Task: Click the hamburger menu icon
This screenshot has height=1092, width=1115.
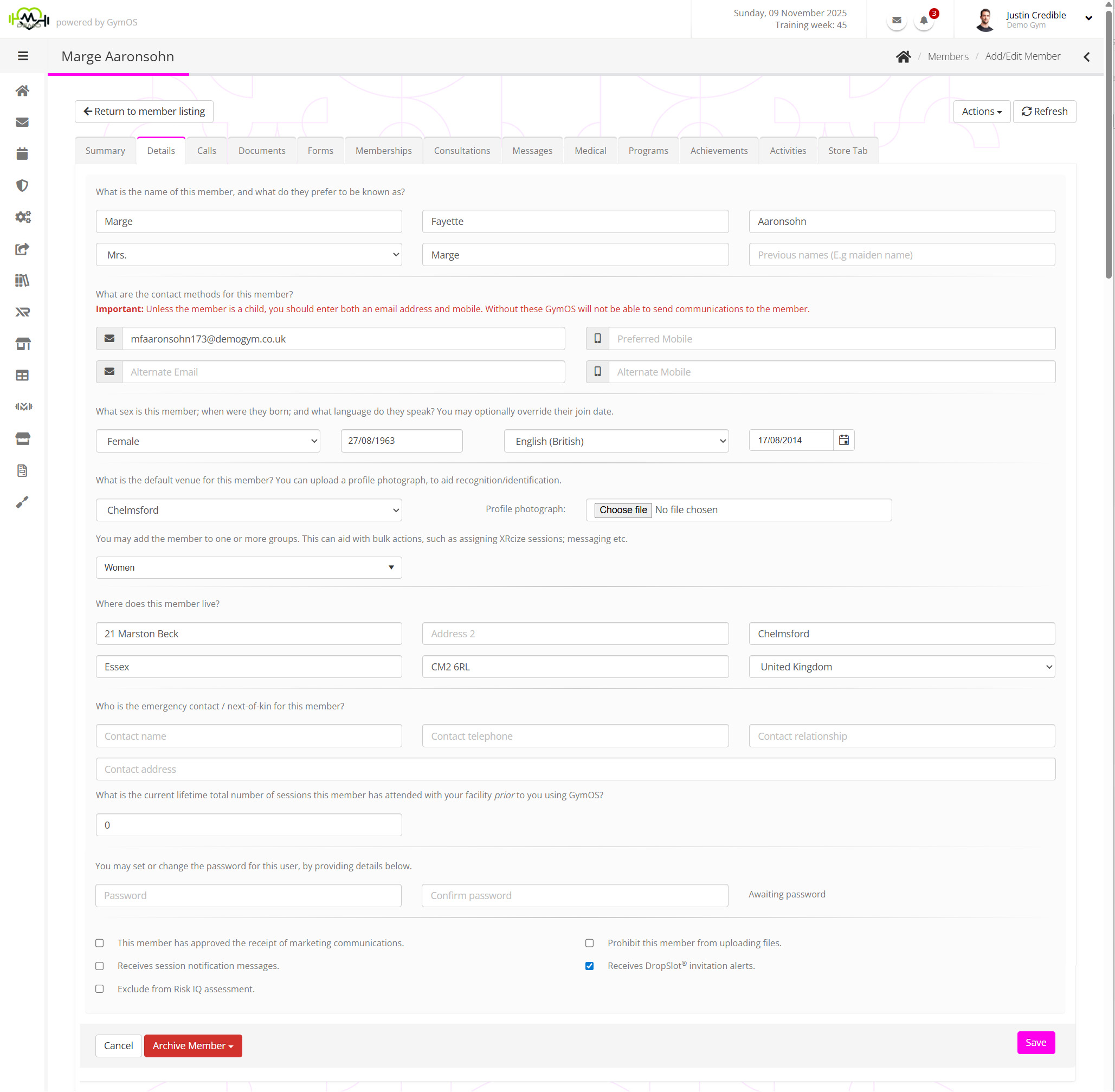Action: (23, 56)
